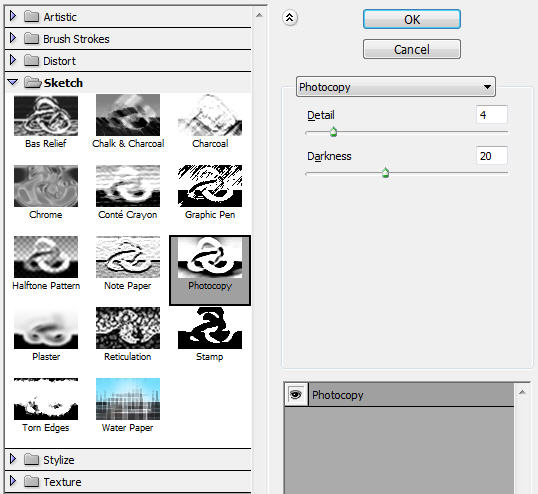Apply the Charcoal filter thumbnail
Screen dimensions: 538x494
(x=210, y=116)
